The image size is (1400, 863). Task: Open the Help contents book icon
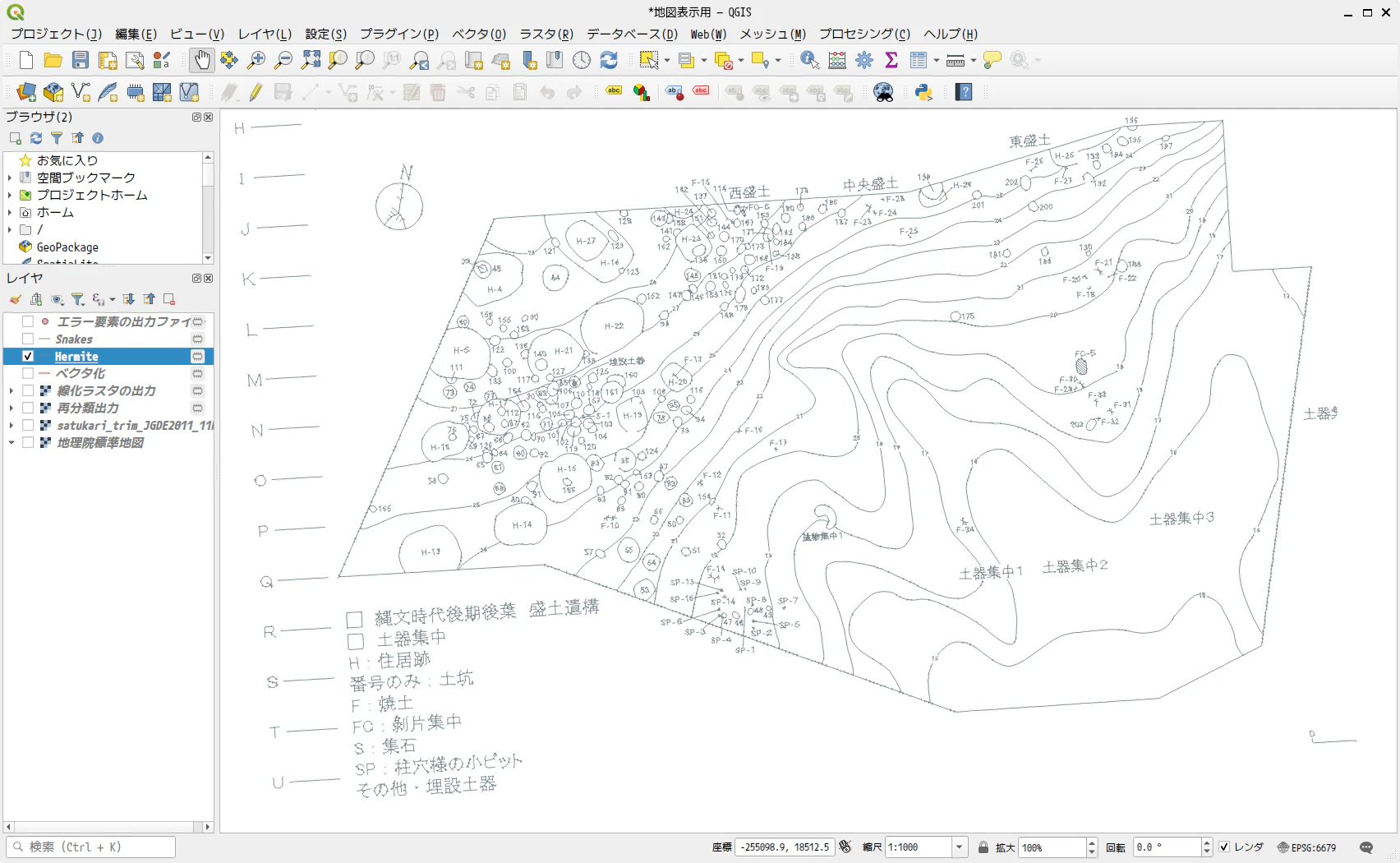965,92
